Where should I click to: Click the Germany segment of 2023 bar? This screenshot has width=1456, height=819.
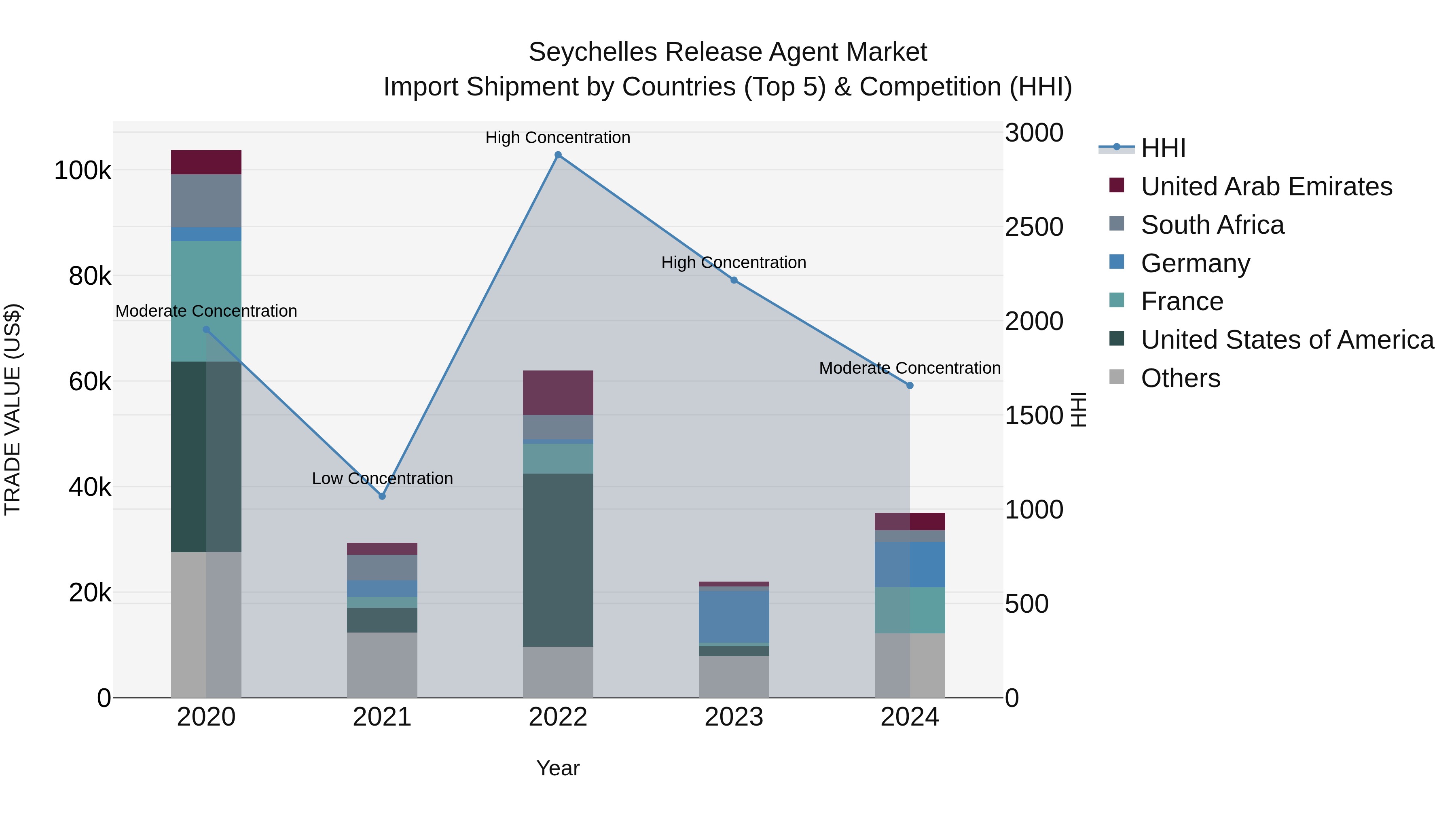(x=734, y=616)
